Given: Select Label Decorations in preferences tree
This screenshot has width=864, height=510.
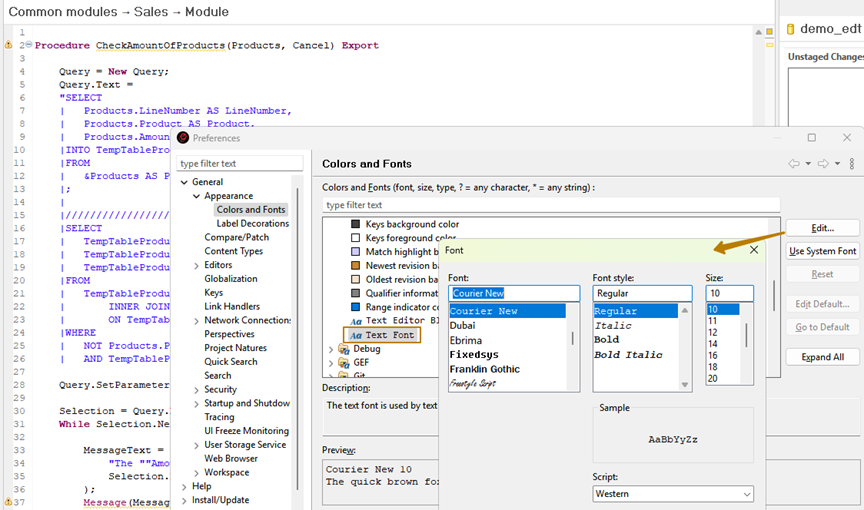Looking at the screenshot, I should pos(252,224).
